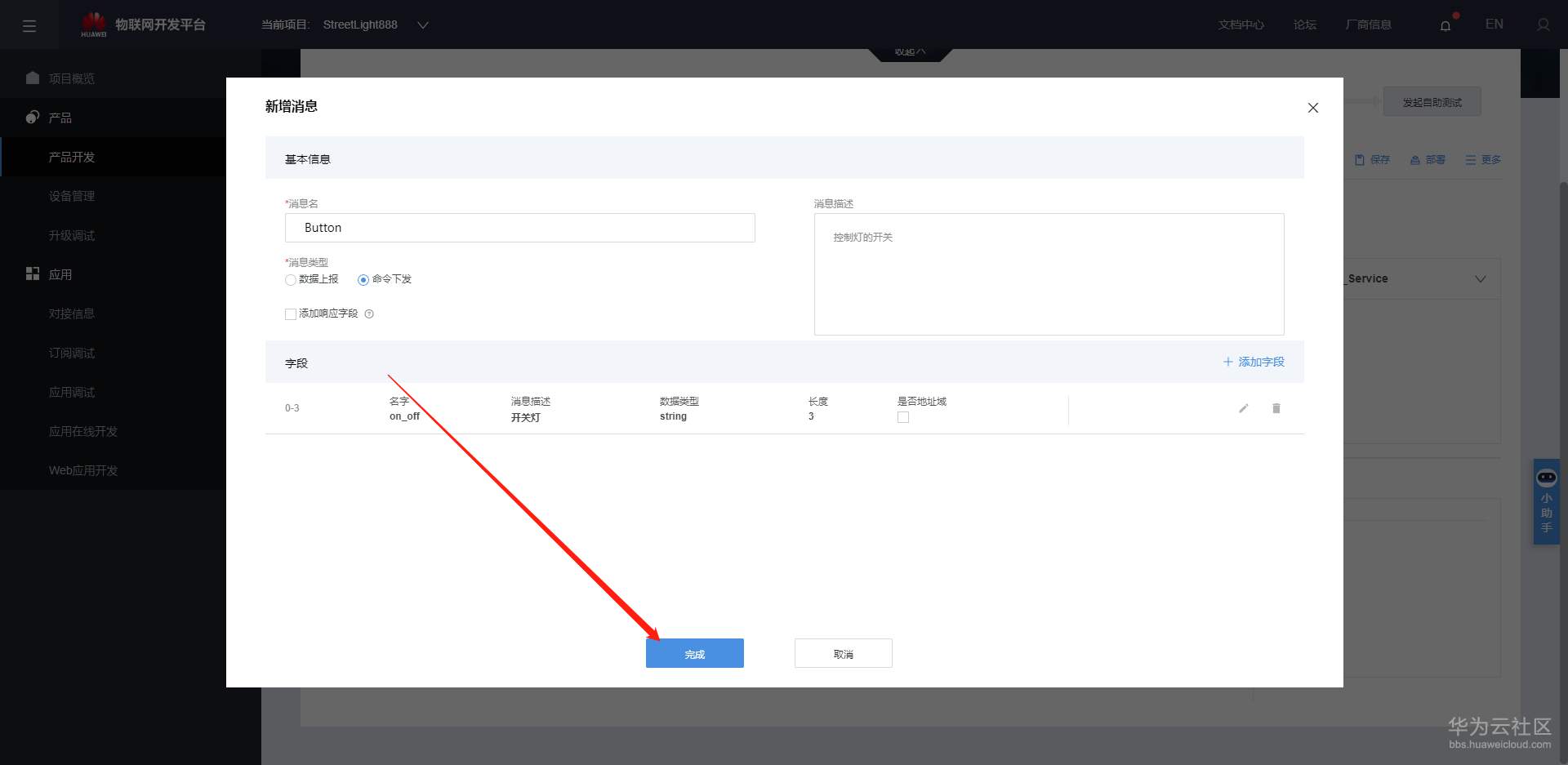
Task: Select the 数据上报 radio button
Action: coord(291,280)
